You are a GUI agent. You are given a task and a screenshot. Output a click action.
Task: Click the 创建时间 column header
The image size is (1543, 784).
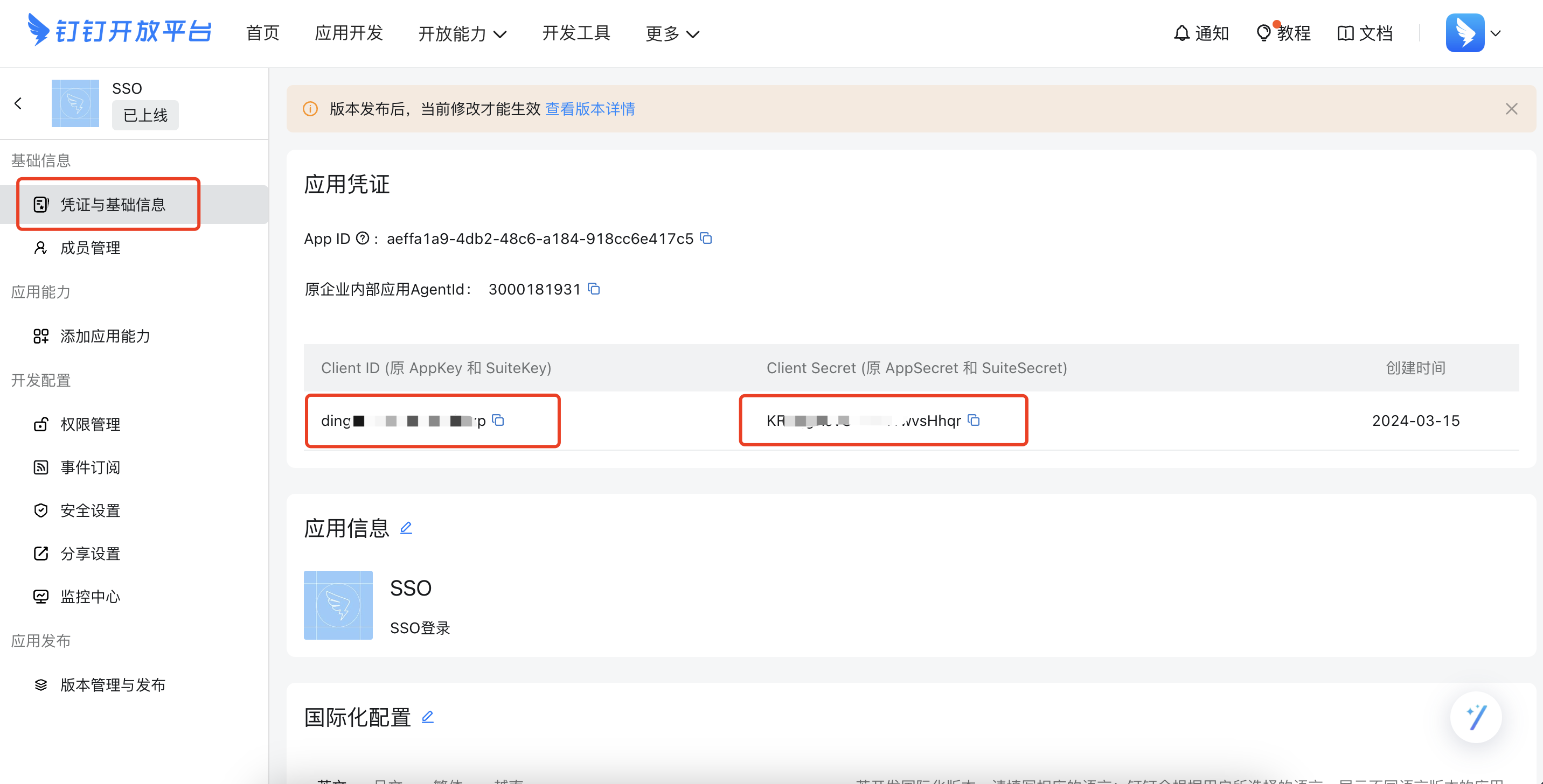click(x=1415, y=368)
